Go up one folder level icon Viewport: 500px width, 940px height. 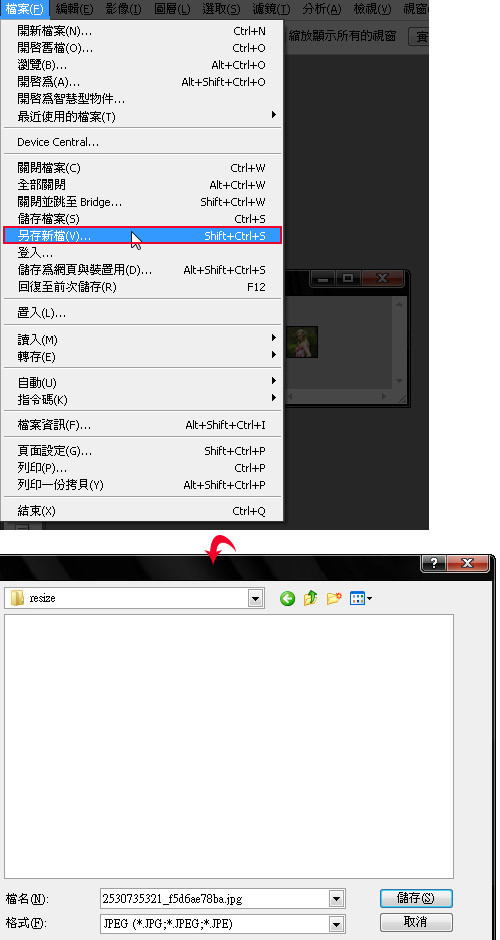pyautogui.click(x=310, y=598)
